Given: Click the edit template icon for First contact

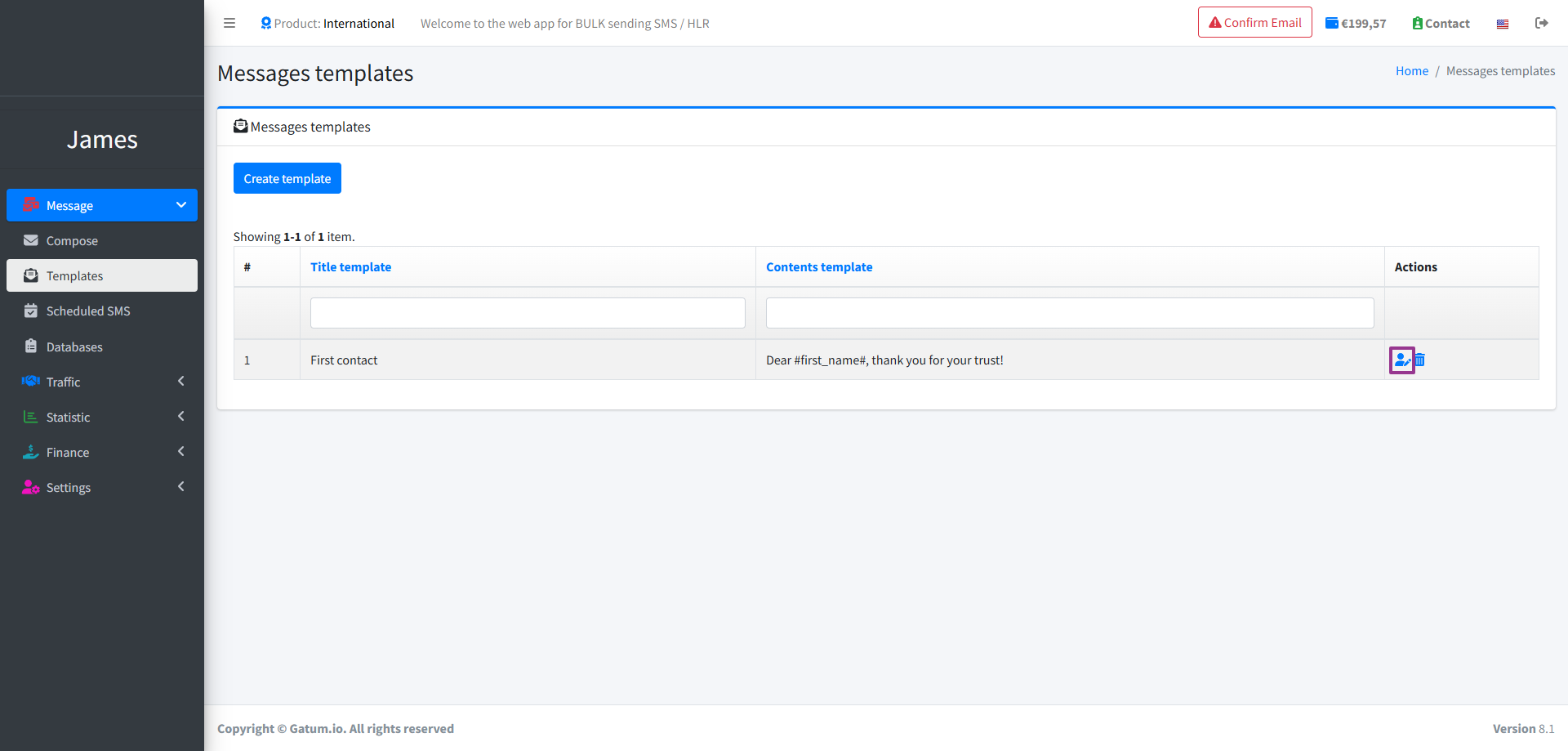Looking at the screenshot, I should click(1401, 360).
